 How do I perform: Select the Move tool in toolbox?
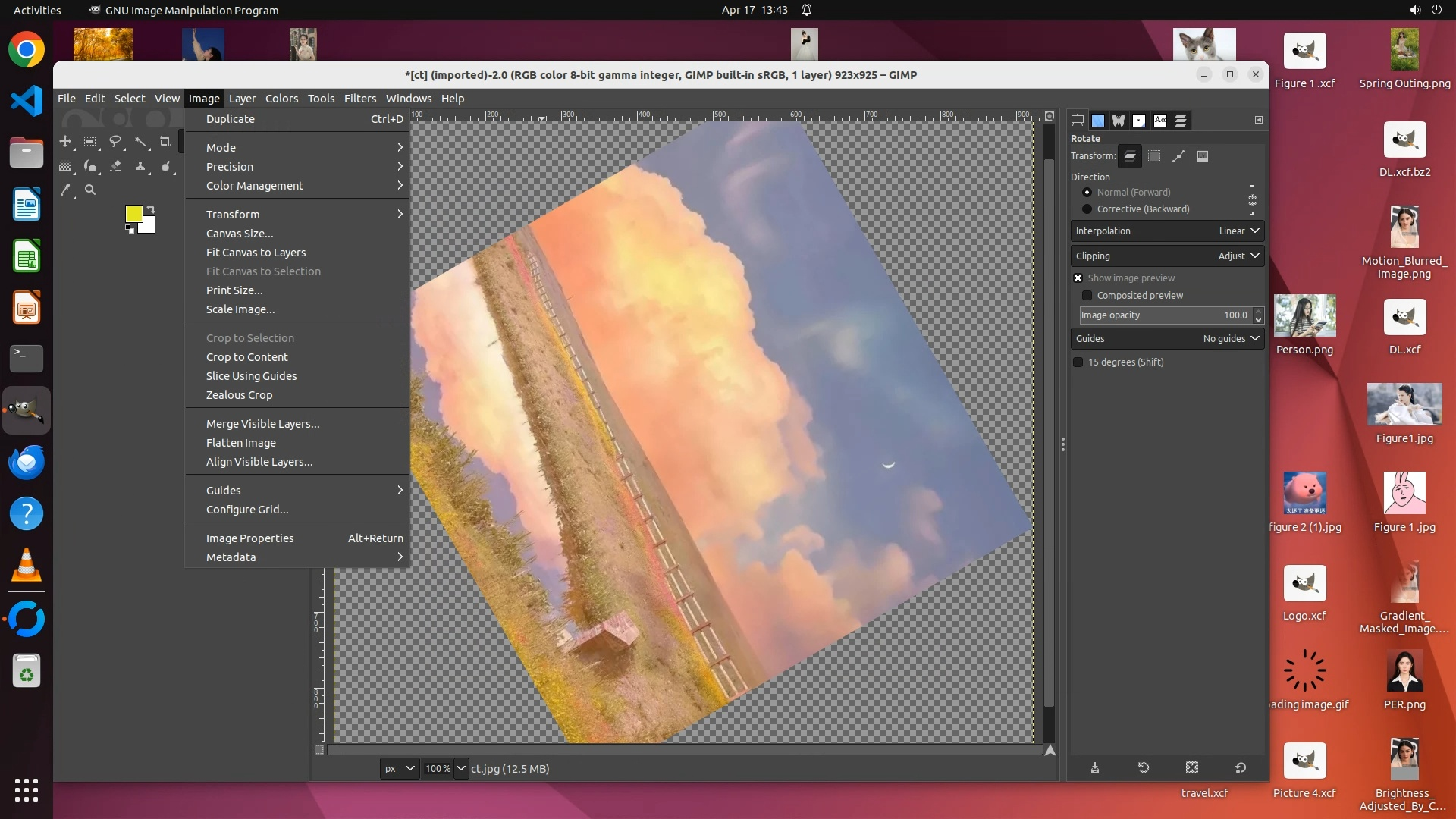(x=65, y=142)
